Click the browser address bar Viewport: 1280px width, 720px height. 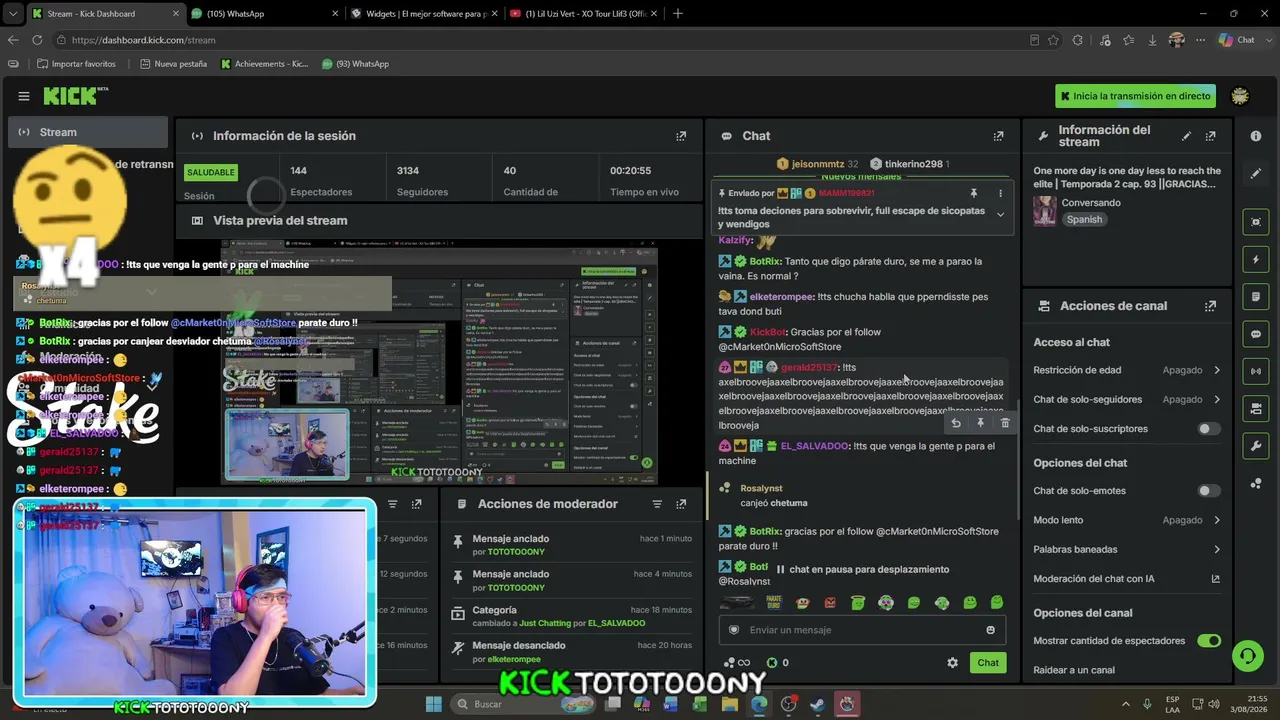pyautogui.click(x=540, y=40)
